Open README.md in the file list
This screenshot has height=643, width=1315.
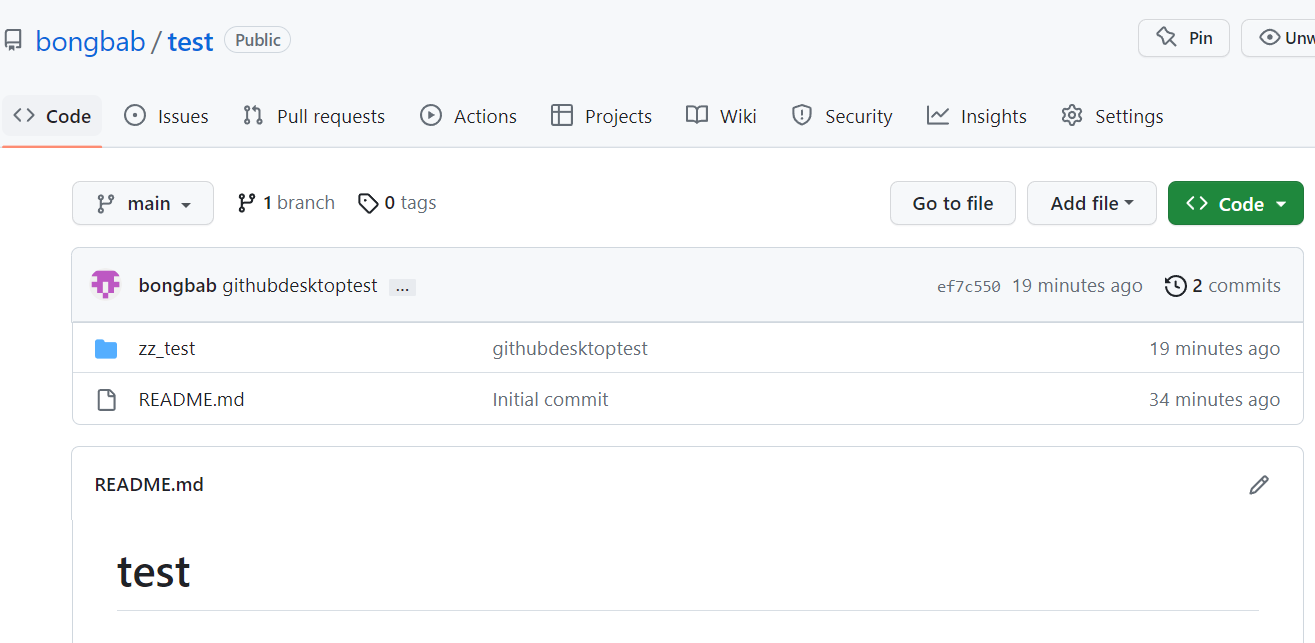coord(191,399)
